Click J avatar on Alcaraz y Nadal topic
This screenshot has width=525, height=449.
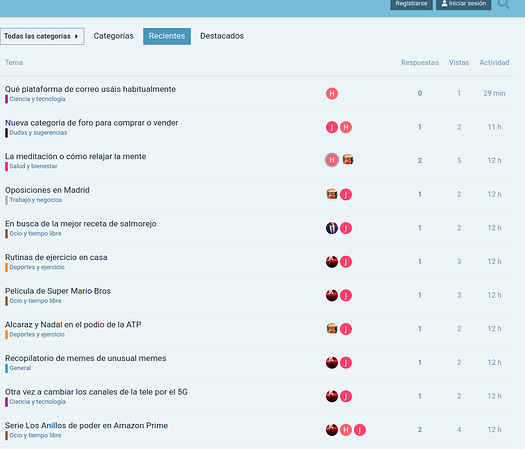point(346,329)
